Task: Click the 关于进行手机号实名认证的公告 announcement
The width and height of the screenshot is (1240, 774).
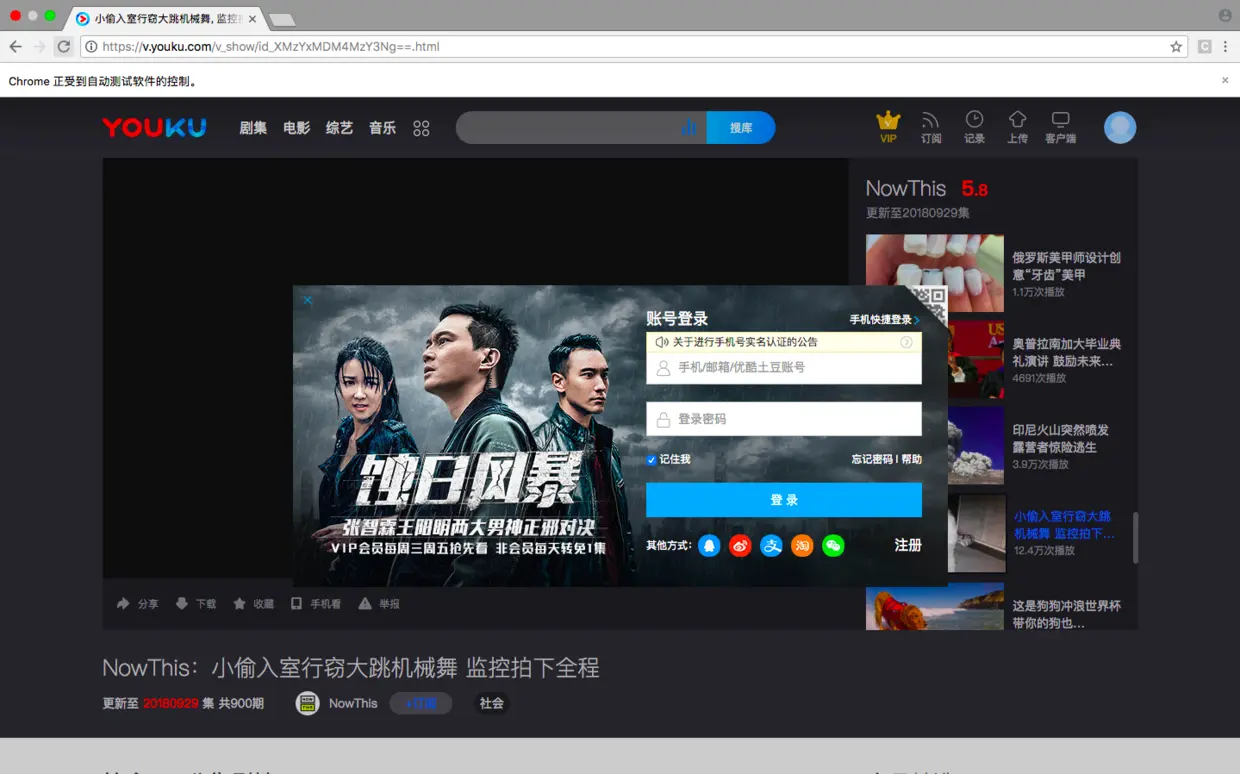Action: tap(745, 342)
